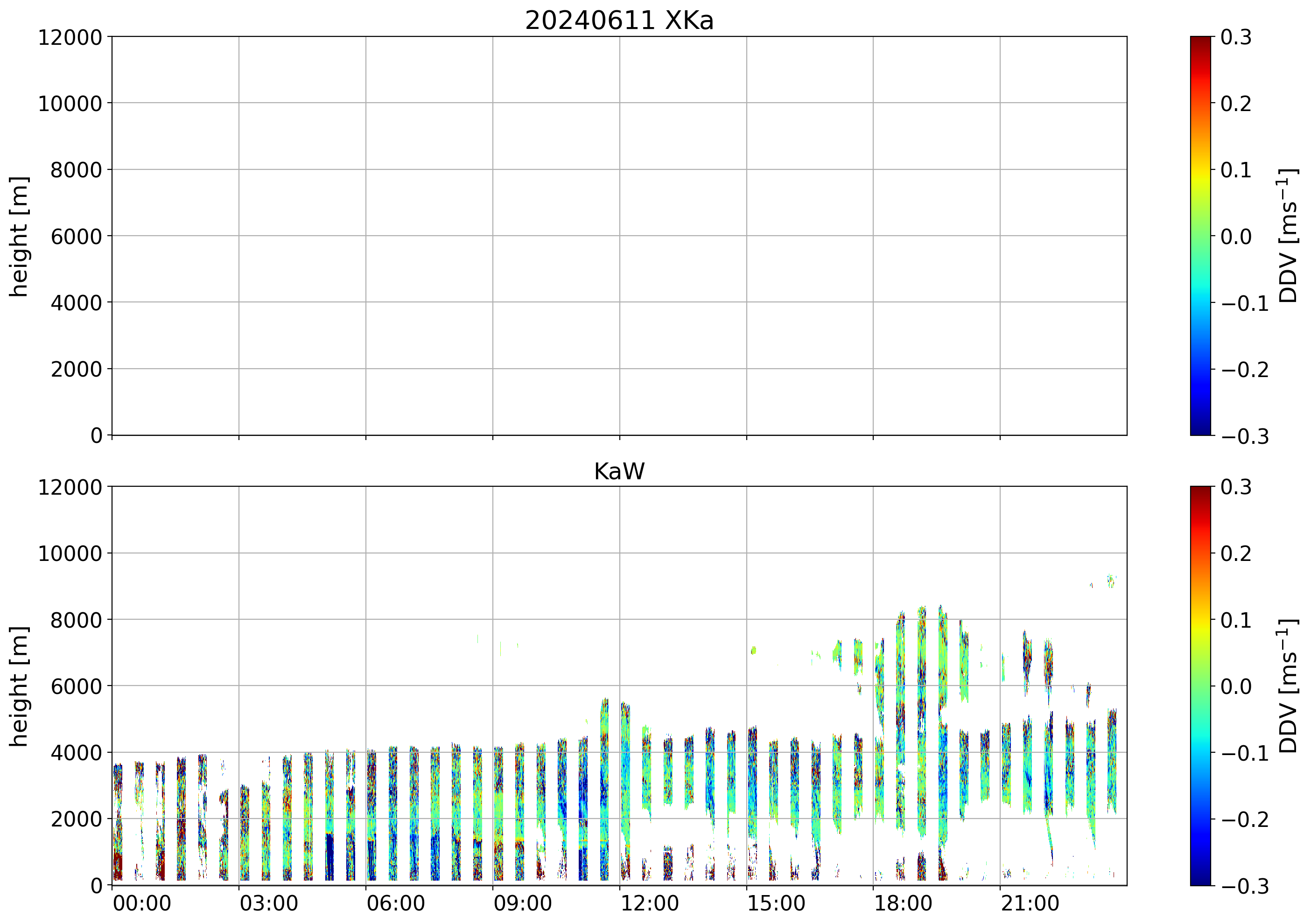This screenshot has height=924, width=1311.
Task: Click the '12000' tick of the top plot
Action: pyautogui.click(x=70, y=38)
